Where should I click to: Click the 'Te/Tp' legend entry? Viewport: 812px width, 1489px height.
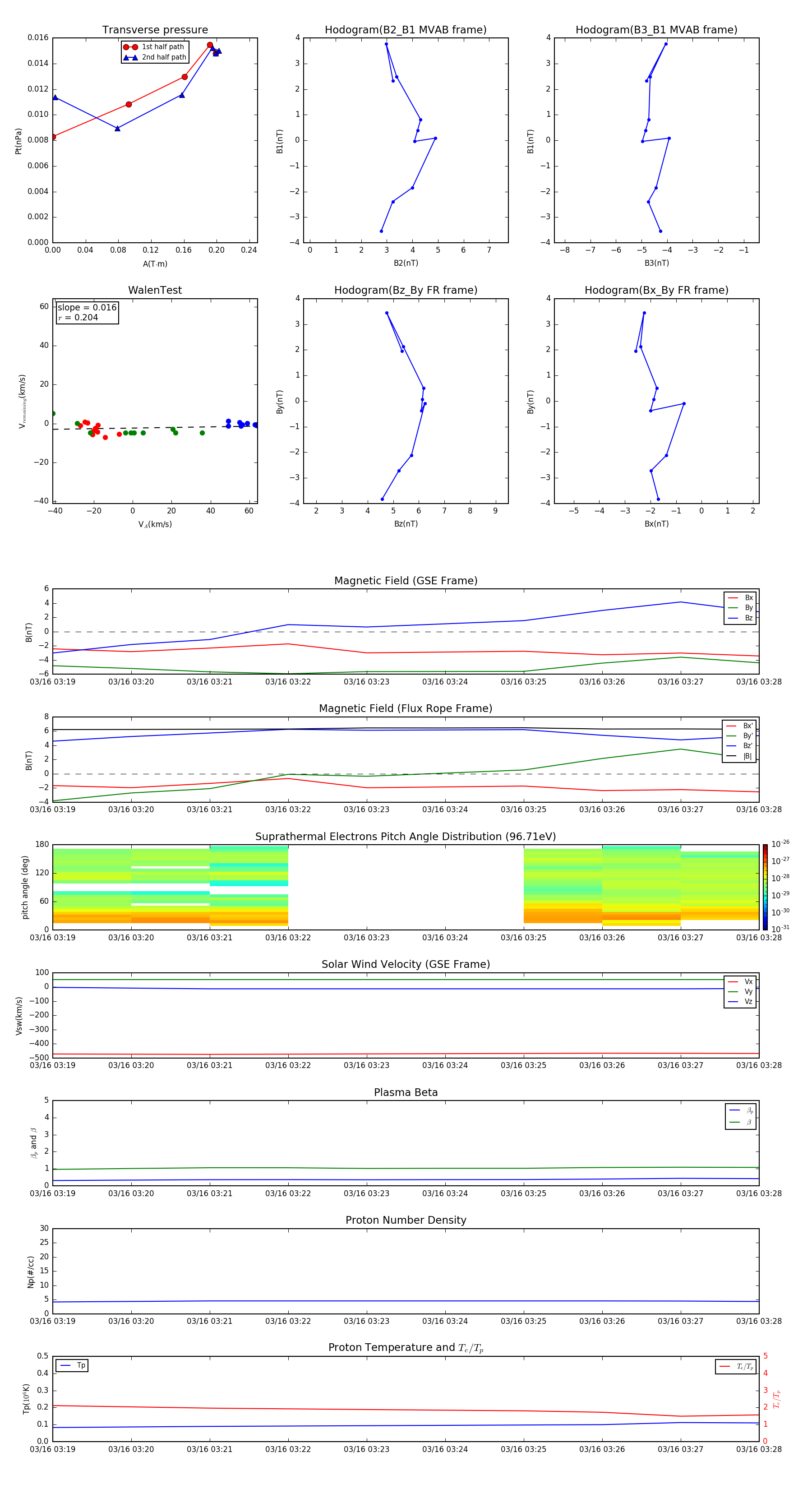(737, 1366)
